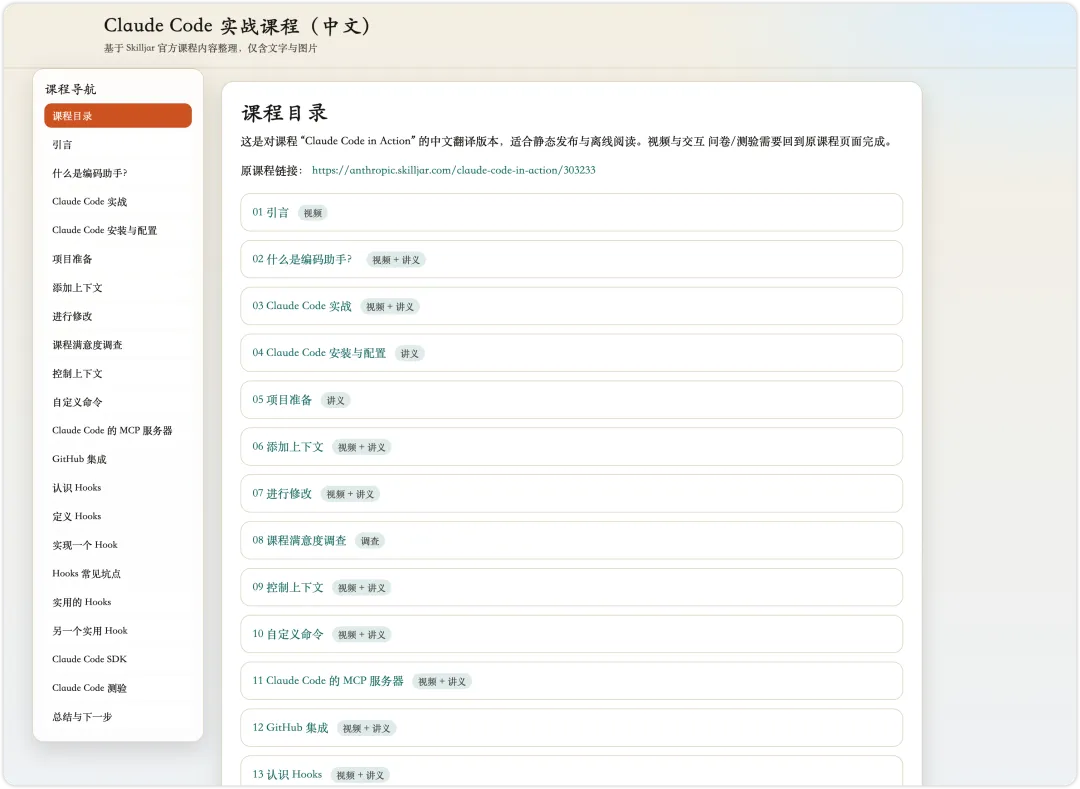Select sidebar item 实现一个 Hook
Screen dimensions: 1080x789
[118, 545]
